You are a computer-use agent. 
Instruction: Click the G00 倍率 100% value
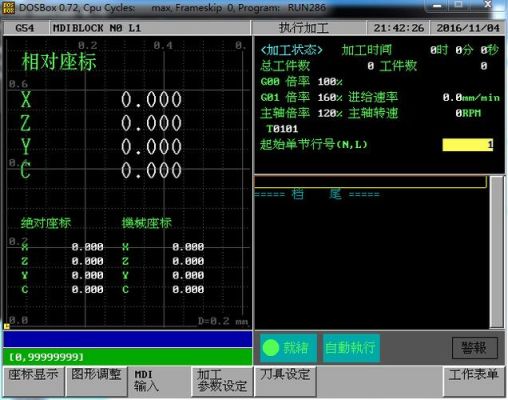pyautogui.click(x=330, y=82)
